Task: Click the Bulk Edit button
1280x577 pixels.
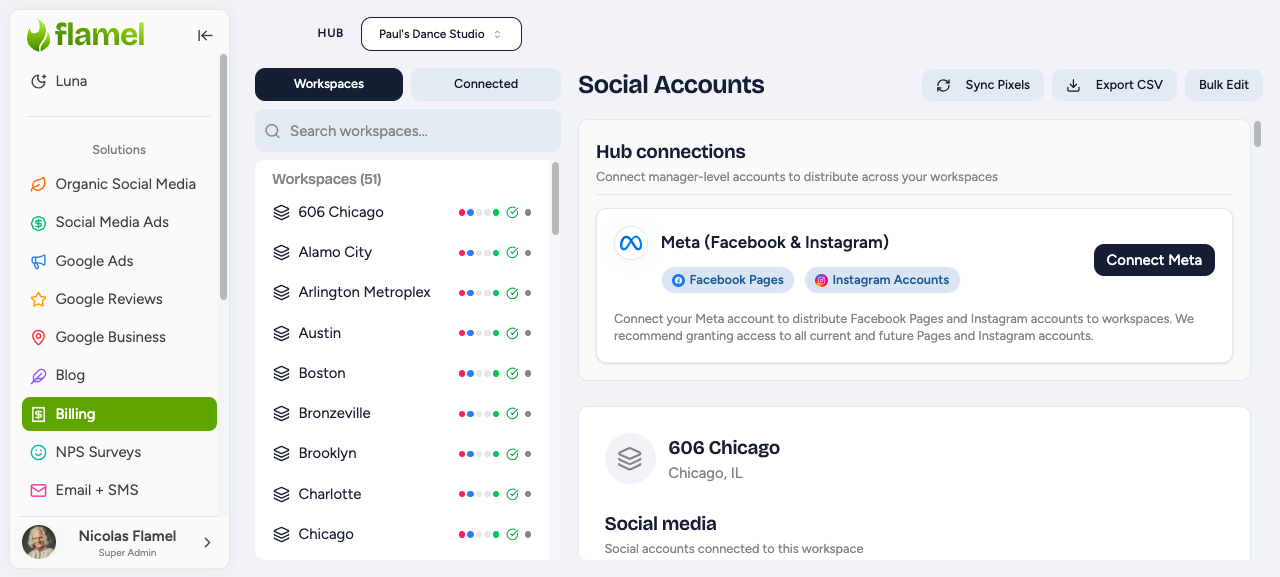Action: (x=1224, y=85)
